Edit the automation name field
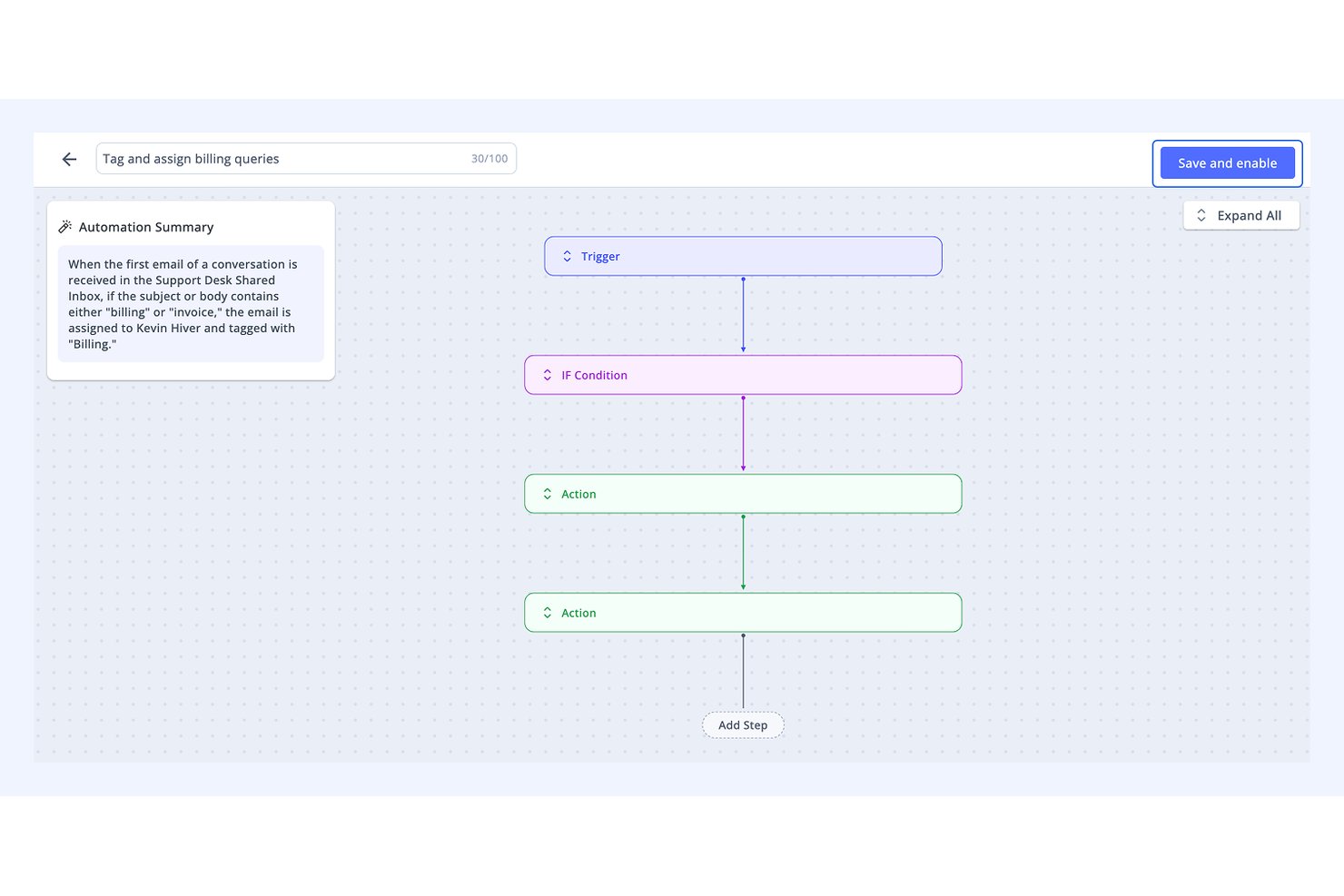This screenshot has width=1344, height=896. [306, 159]
